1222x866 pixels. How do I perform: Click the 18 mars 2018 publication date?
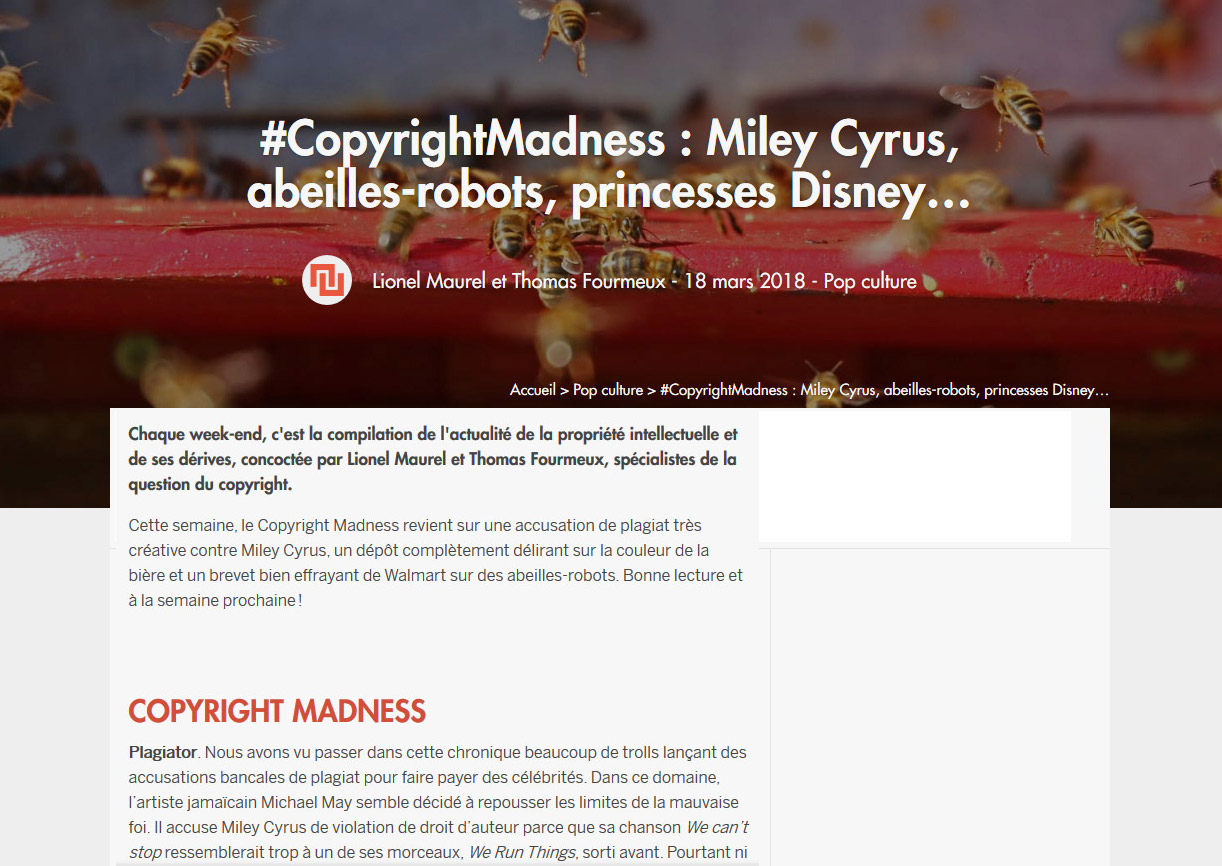[744, 281]
